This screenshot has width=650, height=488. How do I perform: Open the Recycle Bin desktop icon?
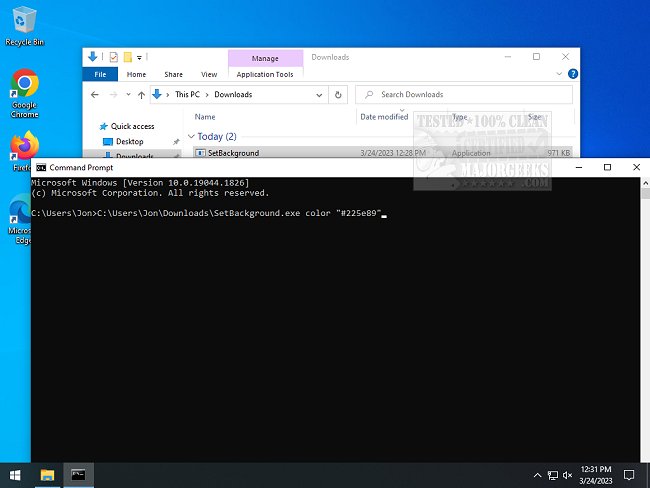(x=24, y=27)
